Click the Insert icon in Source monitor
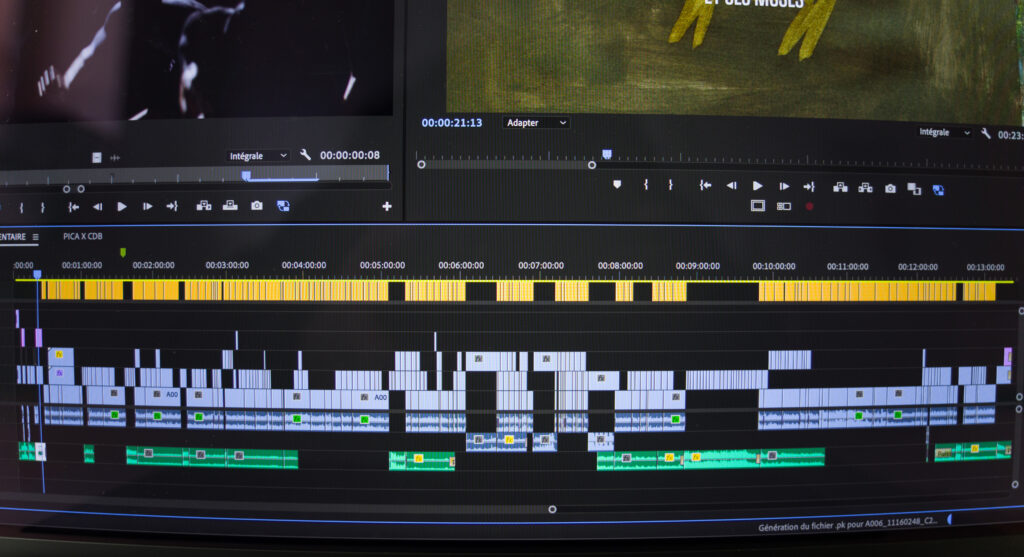This screenshot has height=557, width=1024. (204, 206)
